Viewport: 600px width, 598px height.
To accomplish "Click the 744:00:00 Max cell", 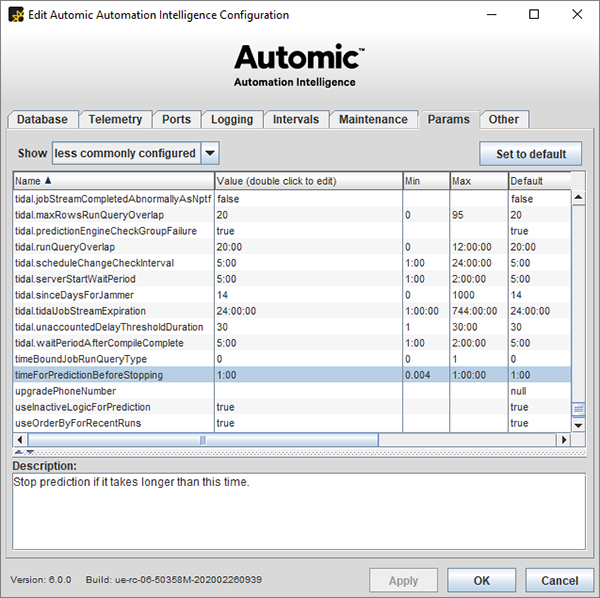I will pos(479,311).
